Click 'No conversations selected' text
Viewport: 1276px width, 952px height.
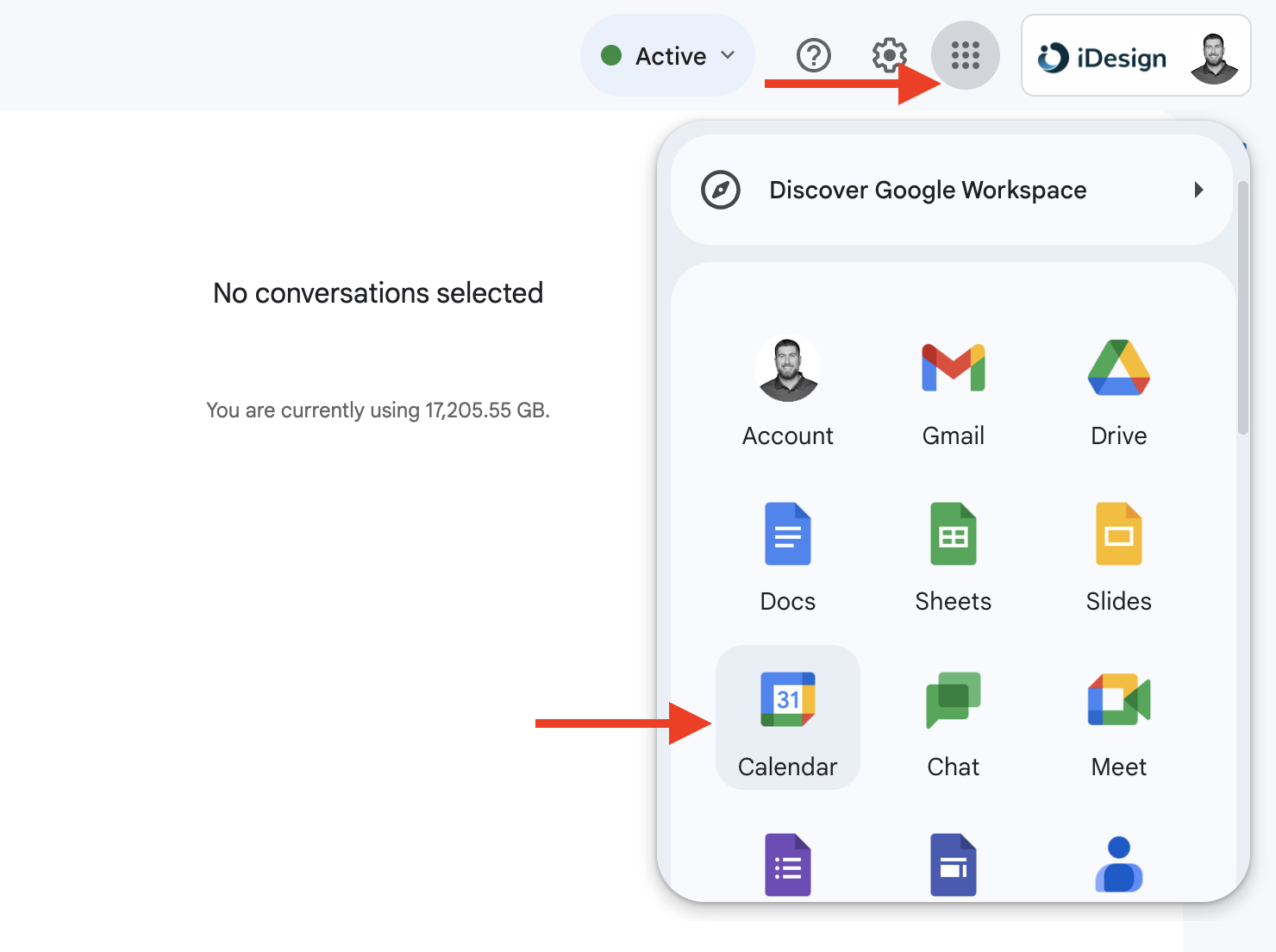[378, 293]
